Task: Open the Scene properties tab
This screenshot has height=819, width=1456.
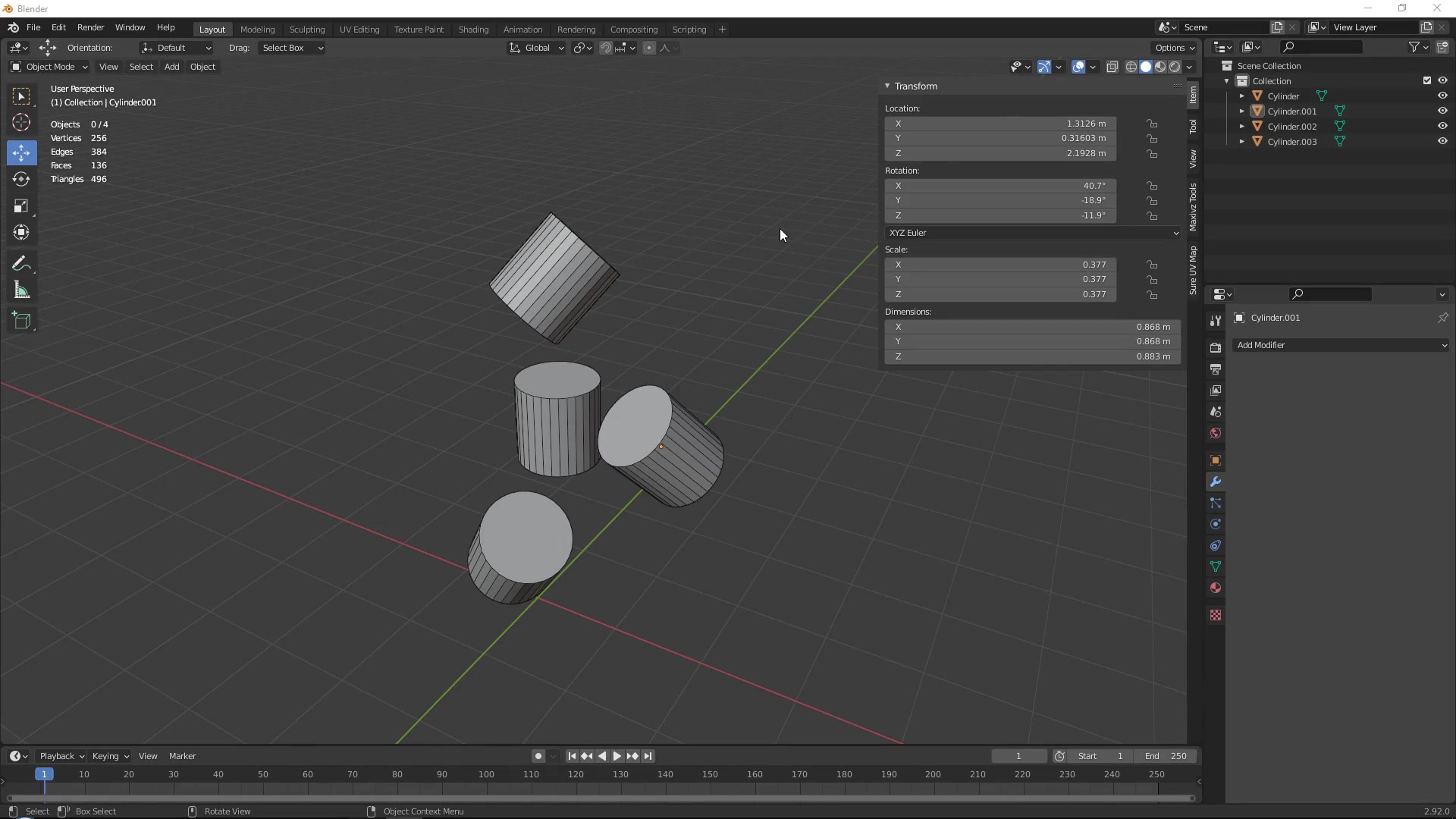Action: [x=1216, y=412]
